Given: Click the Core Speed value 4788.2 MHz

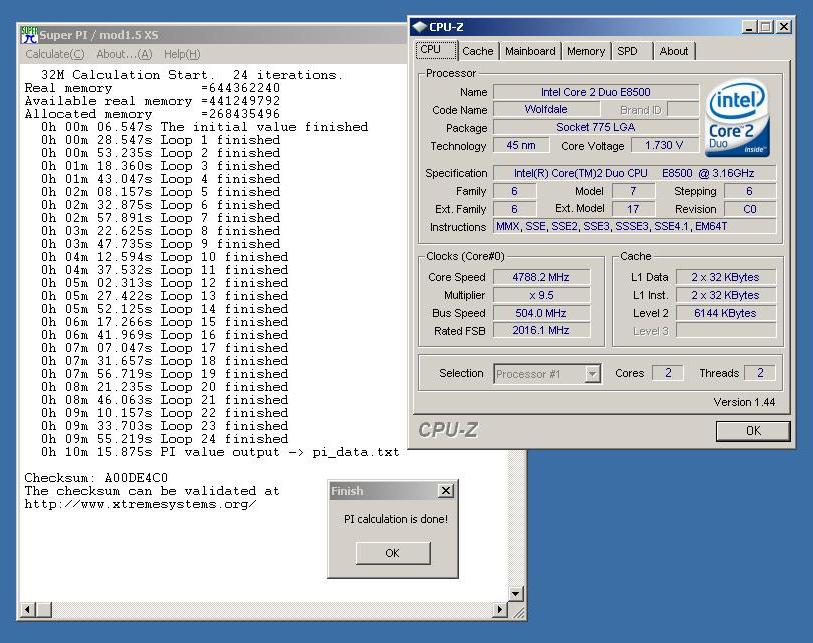Looking at the screenshot, I should pyautogui.click(x=541, y=277).
